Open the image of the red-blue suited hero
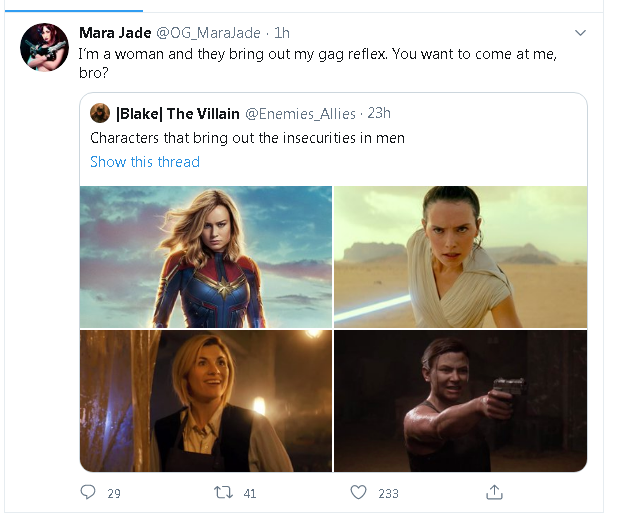Image resolution: width=620 pixels, height=513 pixels. tap(206, 255)
